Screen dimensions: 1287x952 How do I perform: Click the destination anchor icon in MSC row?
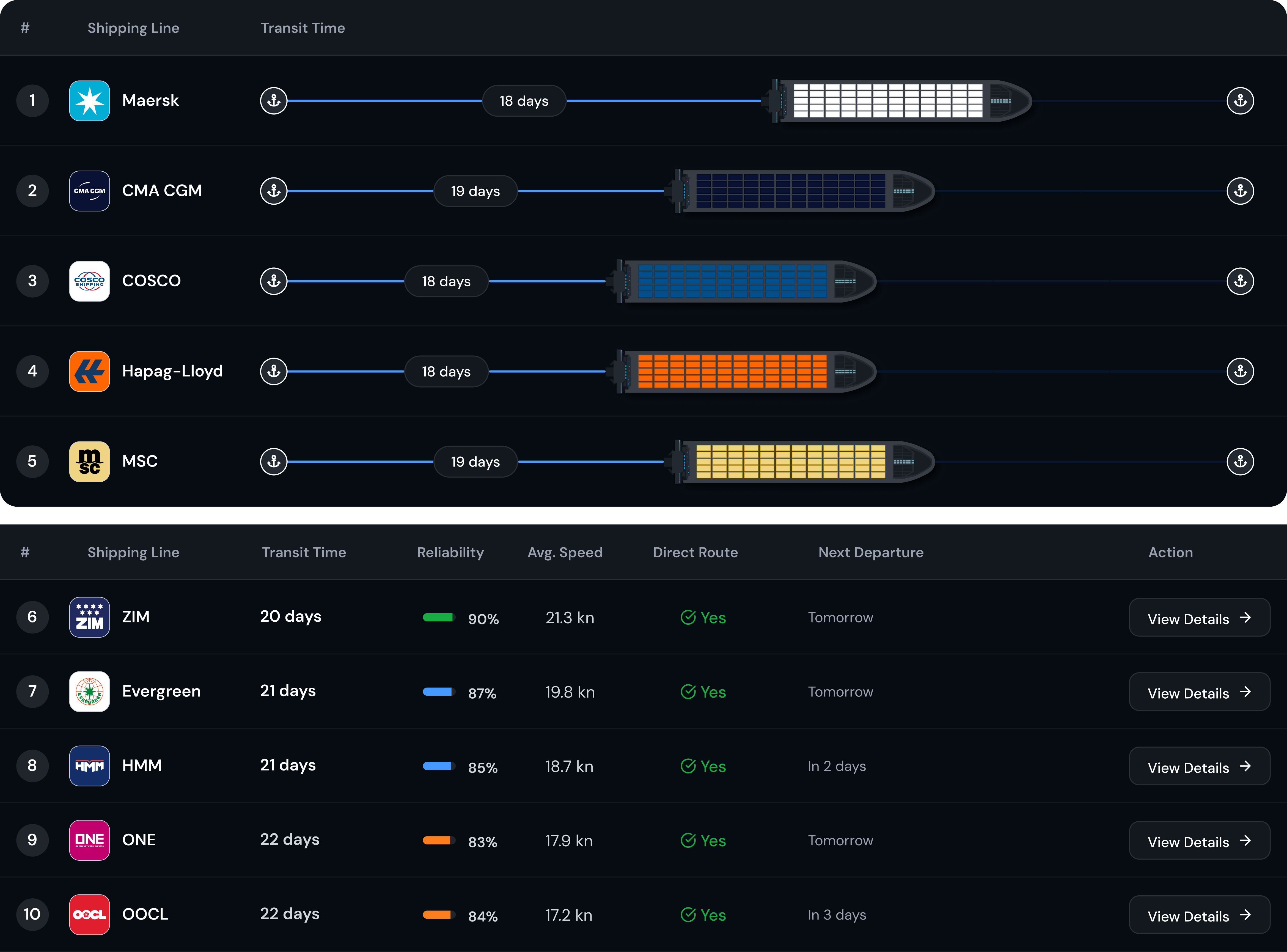pos(1240,462)
